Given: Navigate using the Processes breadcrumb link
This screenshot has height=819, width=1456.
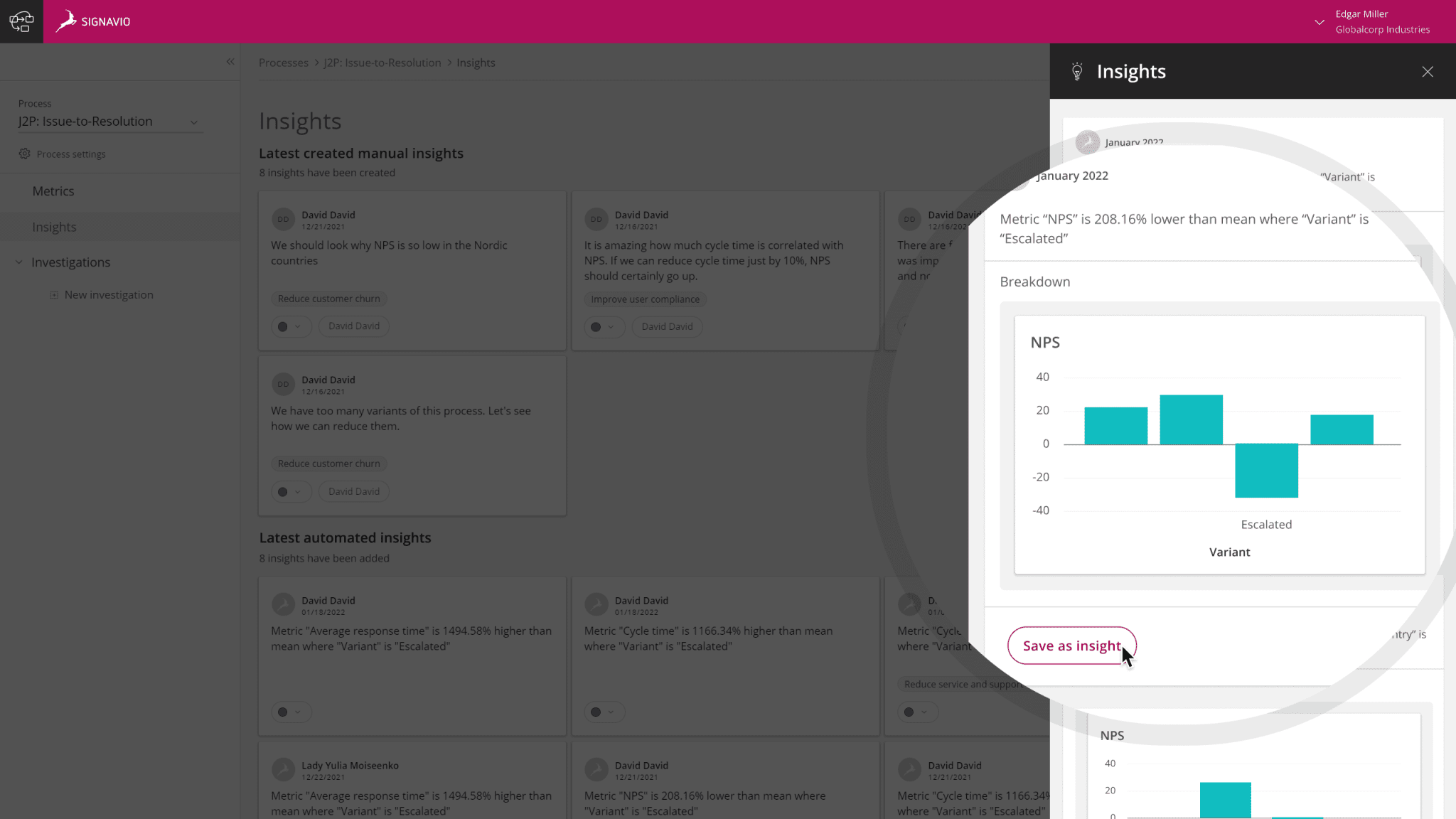Looking at the screenshot, I should [x=283, y=63].
